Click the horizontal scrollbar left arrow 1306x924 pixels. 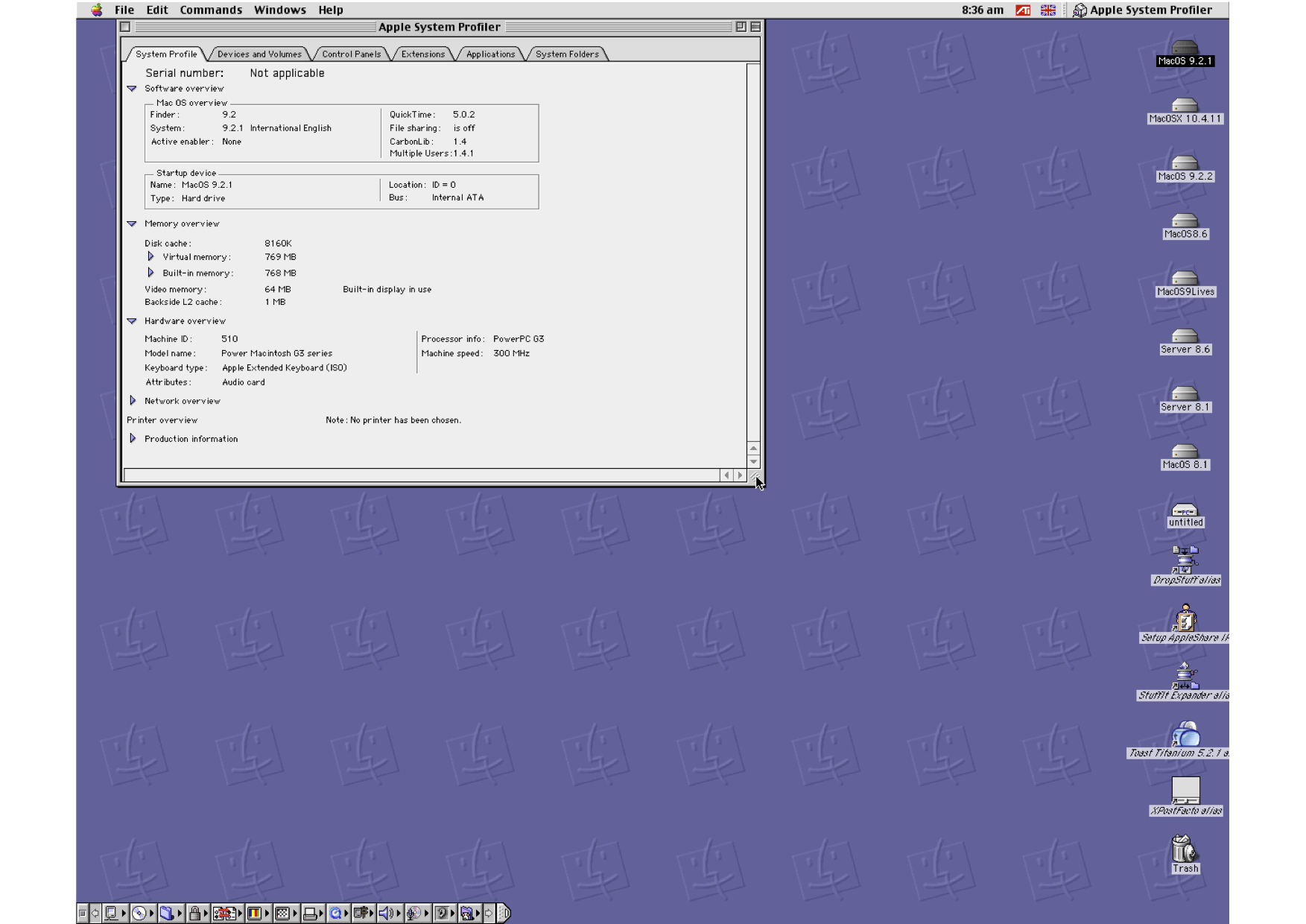tap(726, 475)
